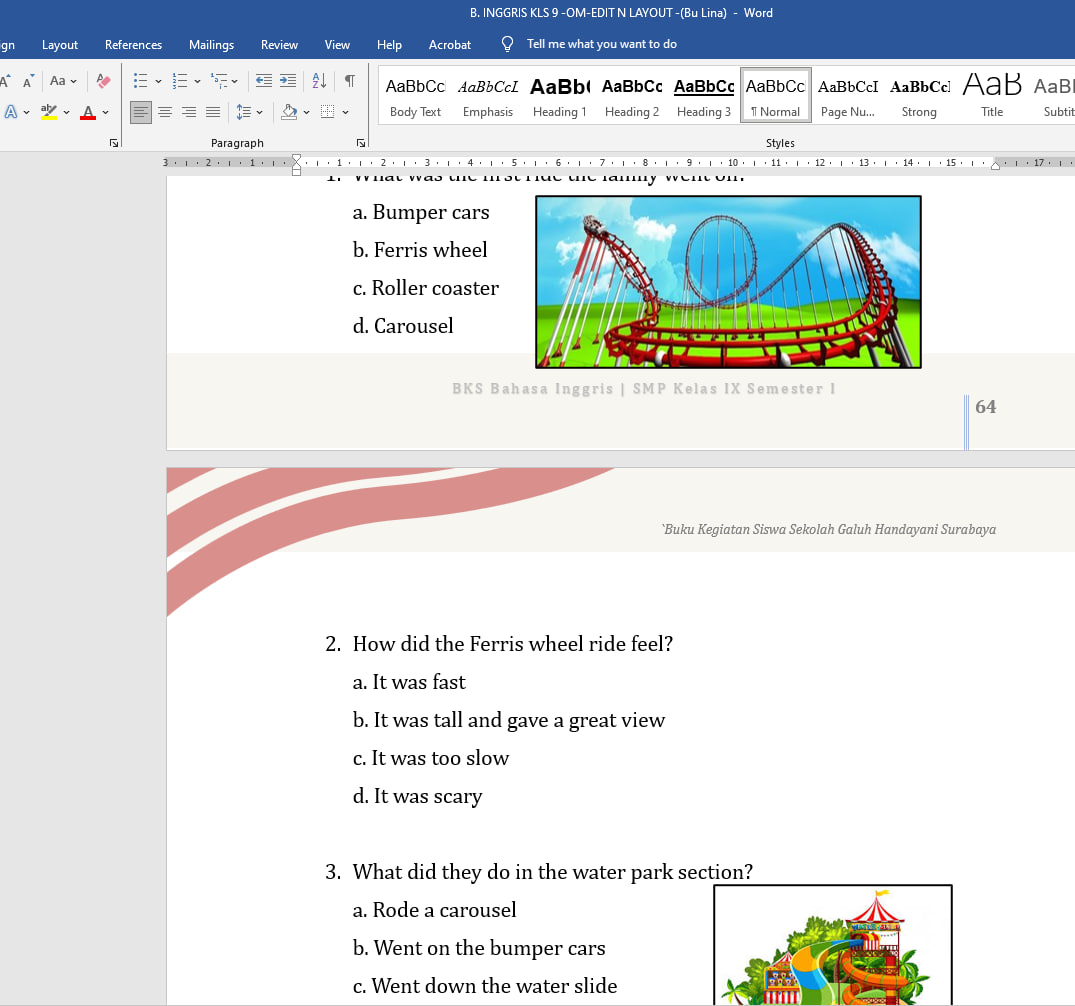The height and width of the screenshot is (1006, 1075).
Task: Expand the numbering library dropdown
Action: click(x=197, y=82)
